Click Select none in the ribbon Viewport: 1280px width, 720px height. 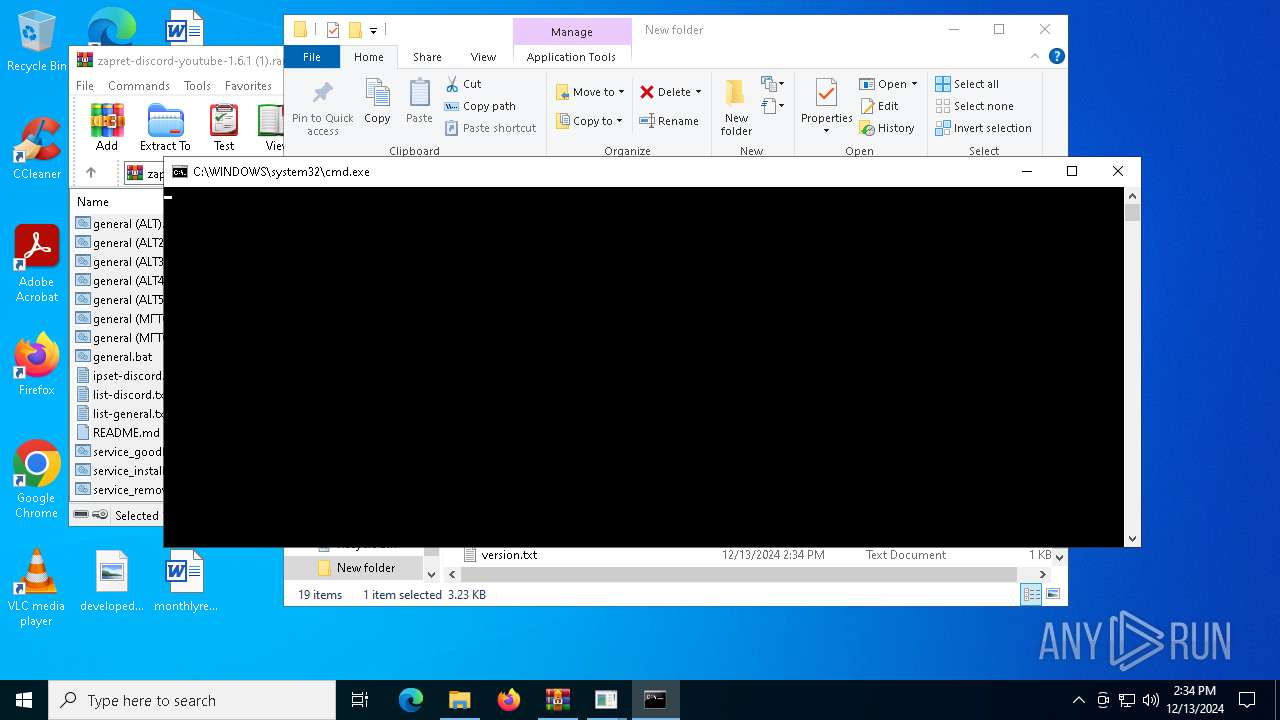(x=974, y=106)
